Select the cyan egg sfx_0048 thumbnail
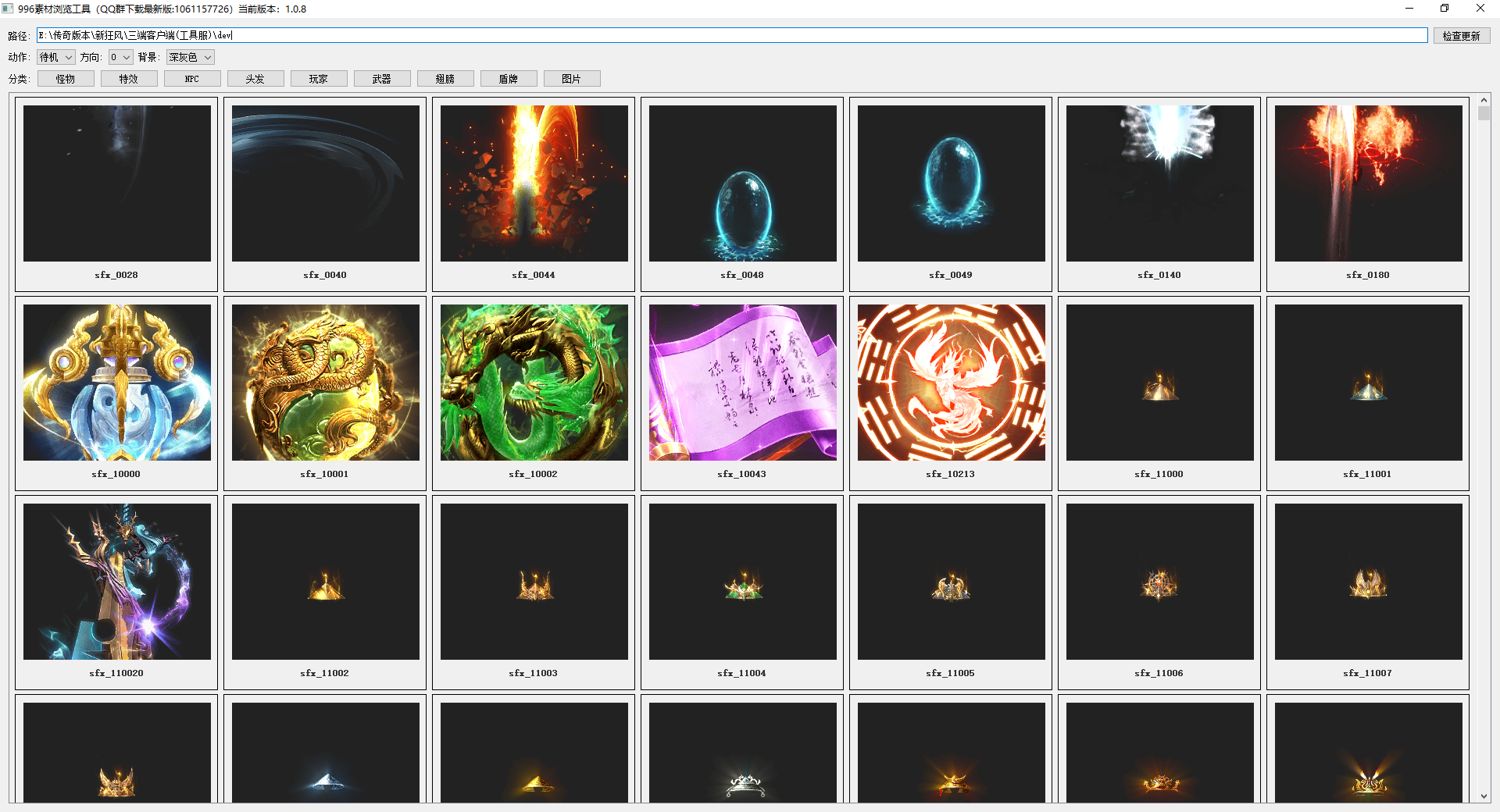The image size is (1500, 812). pyautogui.click(x=742, y=183)
